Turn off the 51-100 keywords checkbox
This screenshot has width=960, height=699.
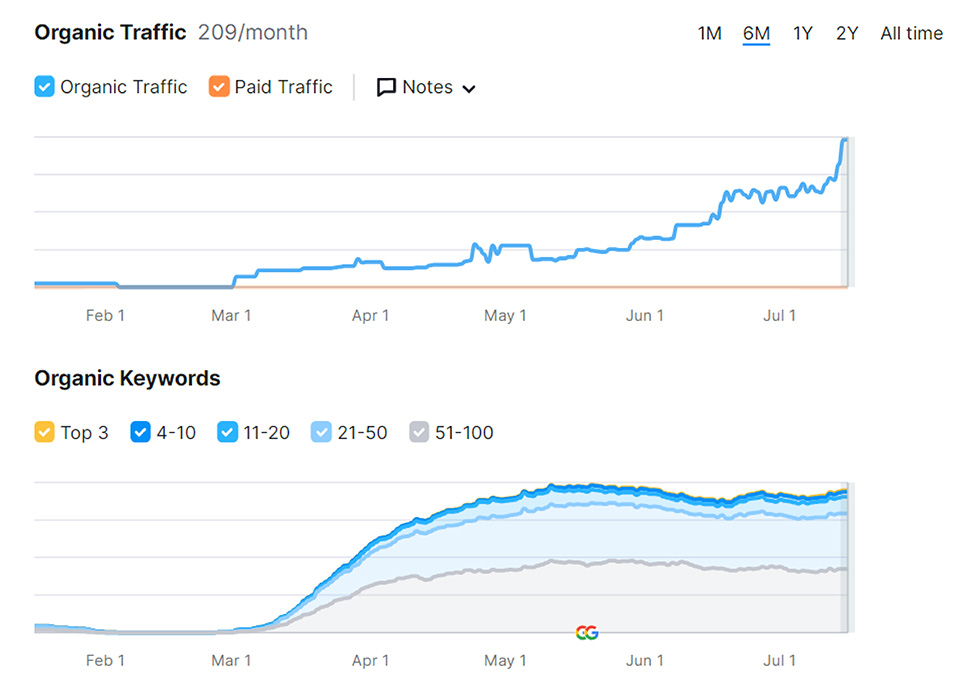(419, 433)
